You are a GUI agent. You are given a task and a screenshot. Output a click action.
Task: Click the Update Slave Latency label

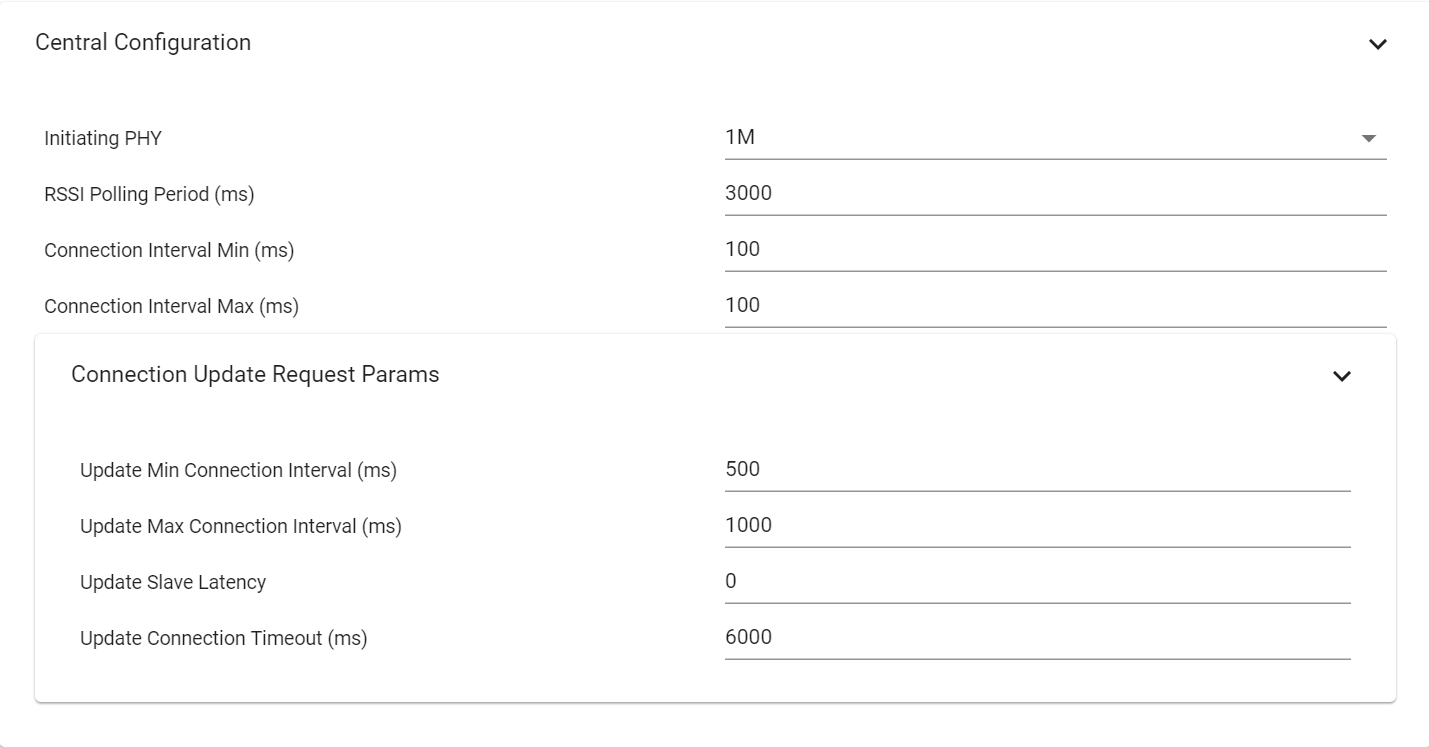click(x=173, y=583)
